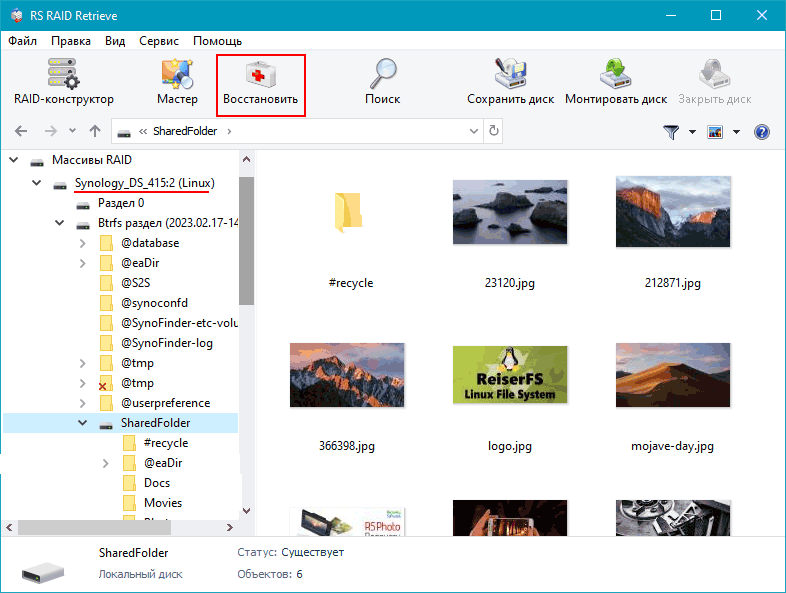Image resolution: width=786 pixels, height=593 pixels.
Task: Open navigation history dropdown arrow
Action: (73, 131)
